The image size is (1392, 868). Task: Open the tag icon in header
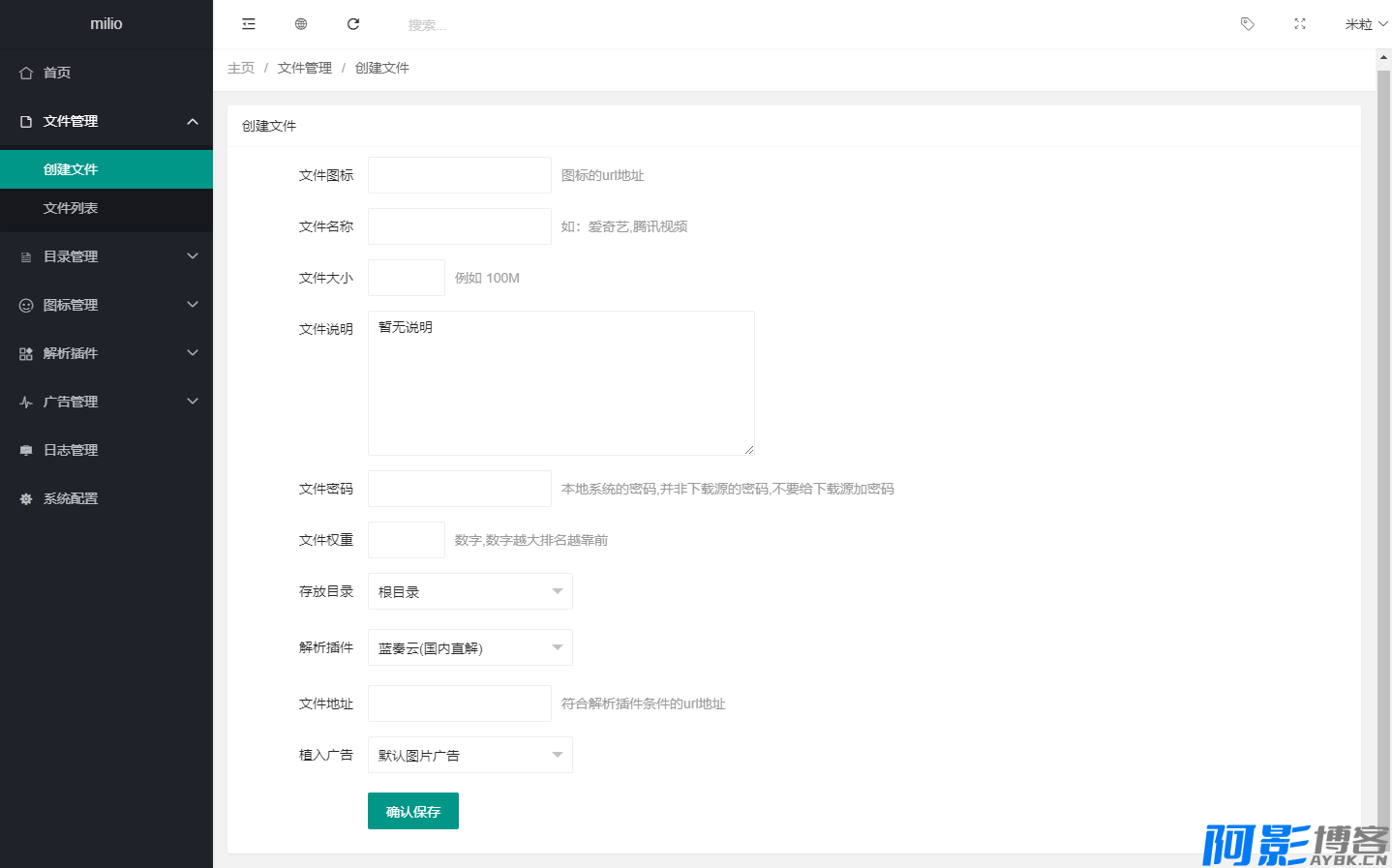click(1248, 24)
